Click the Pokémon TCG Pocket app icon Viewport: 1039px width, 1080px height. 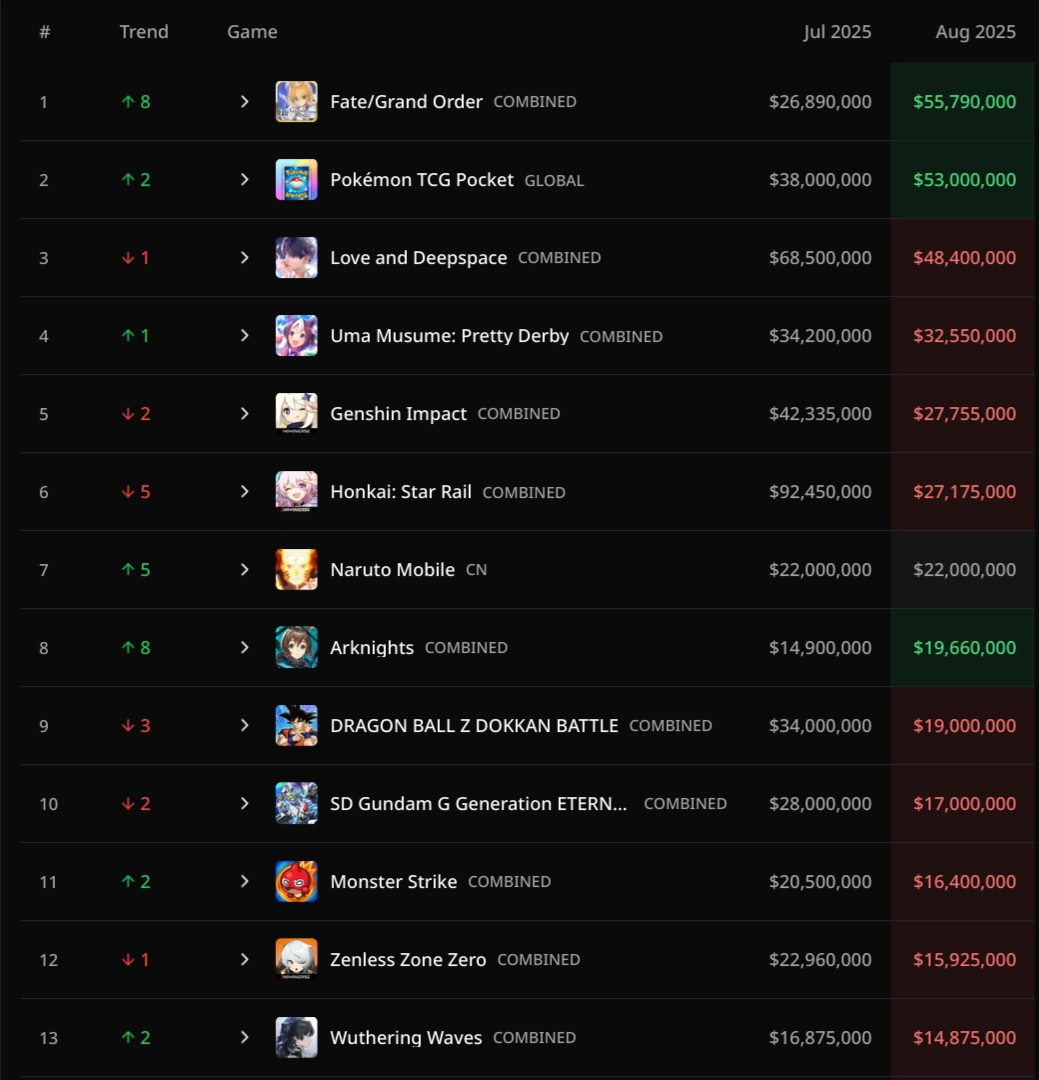pyautogui.click(x=296, y=179)
